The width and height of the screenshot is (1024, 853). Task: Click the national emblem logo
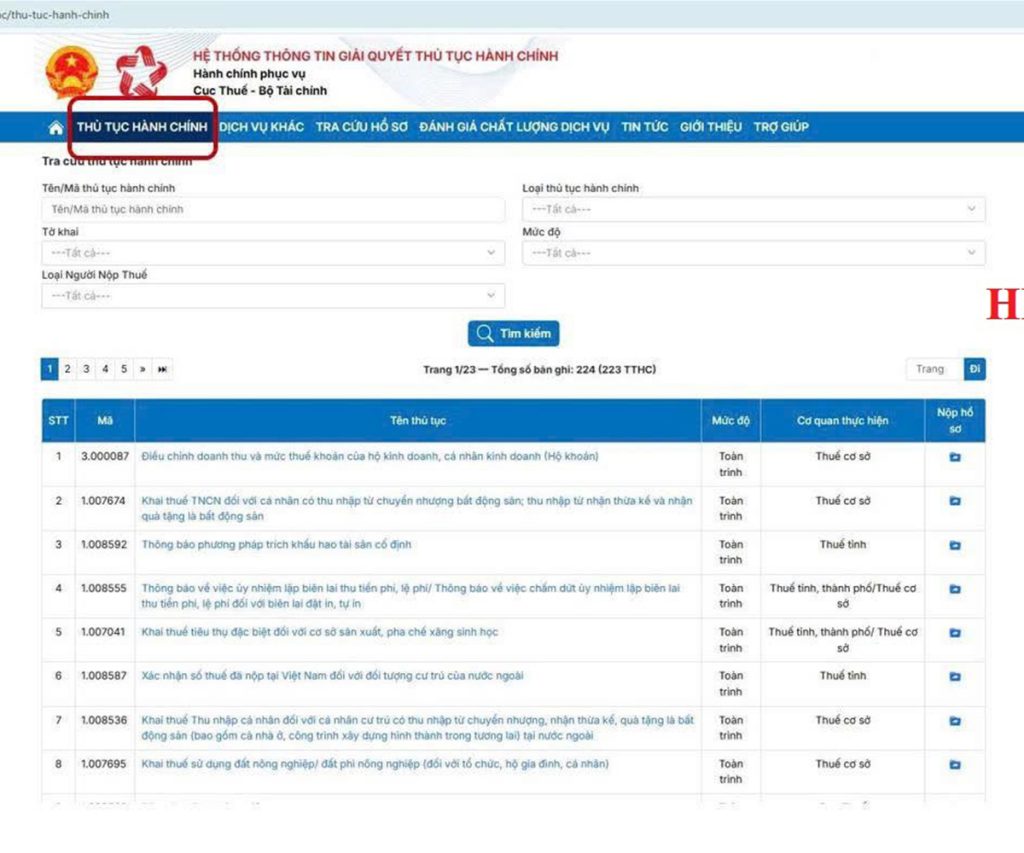68,75
